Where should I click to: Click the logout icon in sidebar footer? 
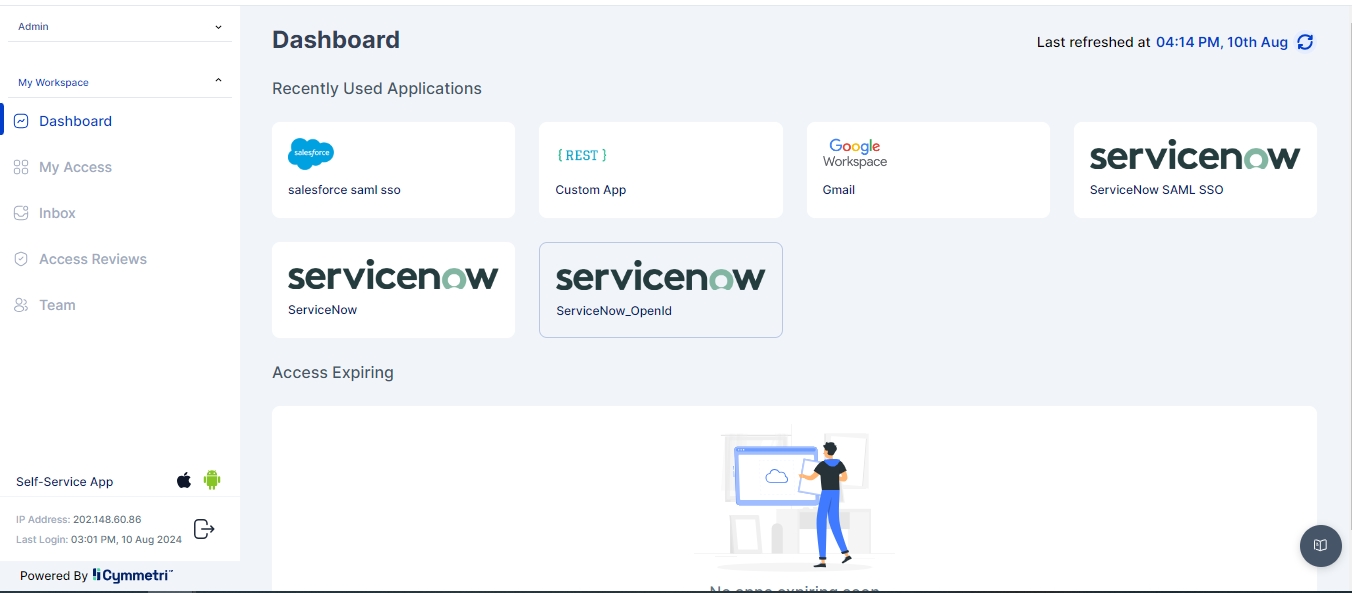(x=204, y=529)
